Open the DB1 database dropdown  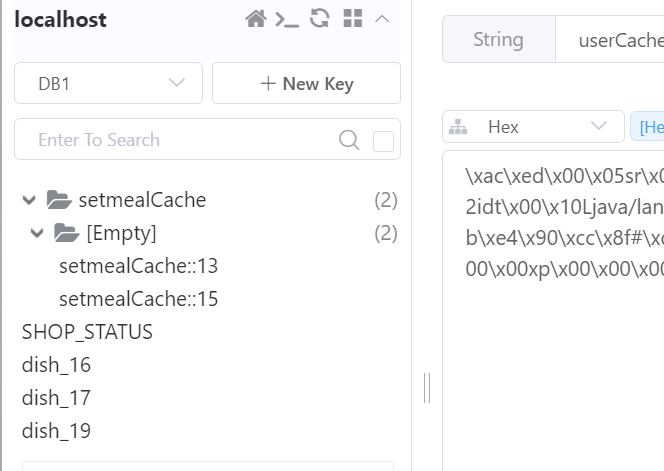point(108,83)
